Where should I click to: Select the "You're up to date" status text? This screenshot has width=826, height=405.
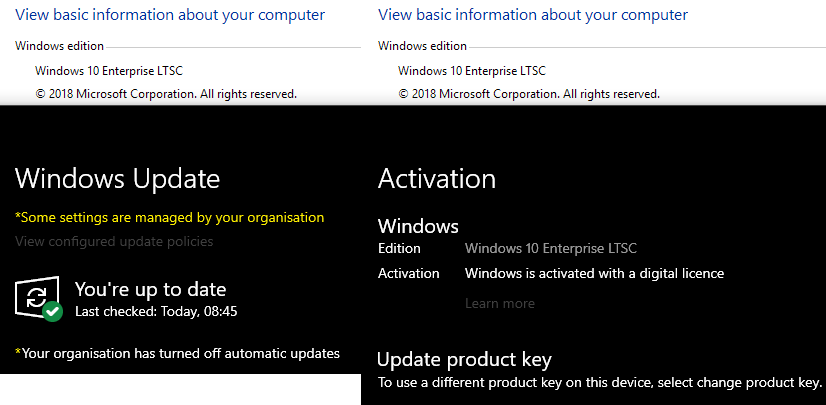tap(150, 290)
